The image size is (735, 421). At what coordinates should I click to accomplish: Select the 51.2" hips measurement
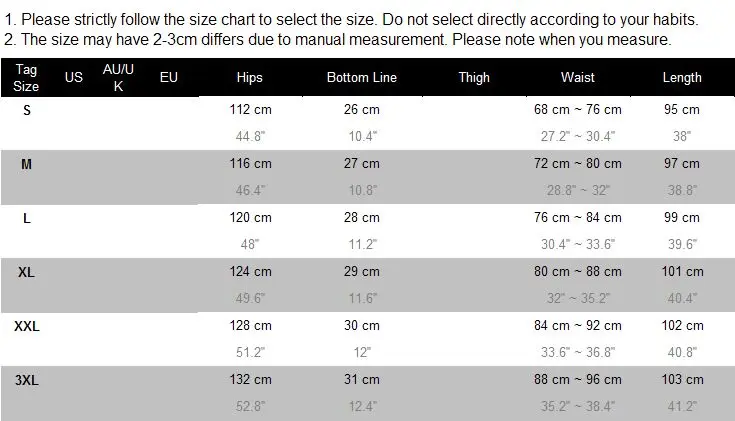pos(249,352)
